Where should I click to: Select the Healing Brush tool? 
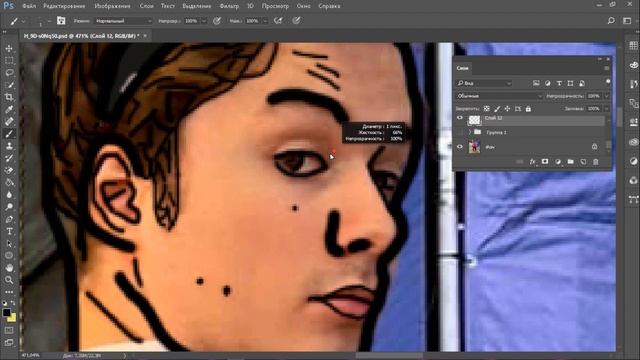tap(9, 122)
